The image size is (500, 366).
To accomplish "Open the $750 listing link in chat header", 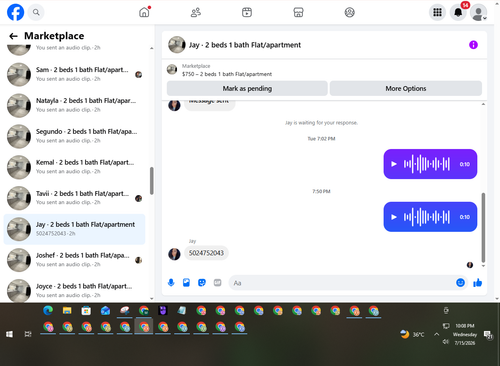I will [x=227, y=74].
